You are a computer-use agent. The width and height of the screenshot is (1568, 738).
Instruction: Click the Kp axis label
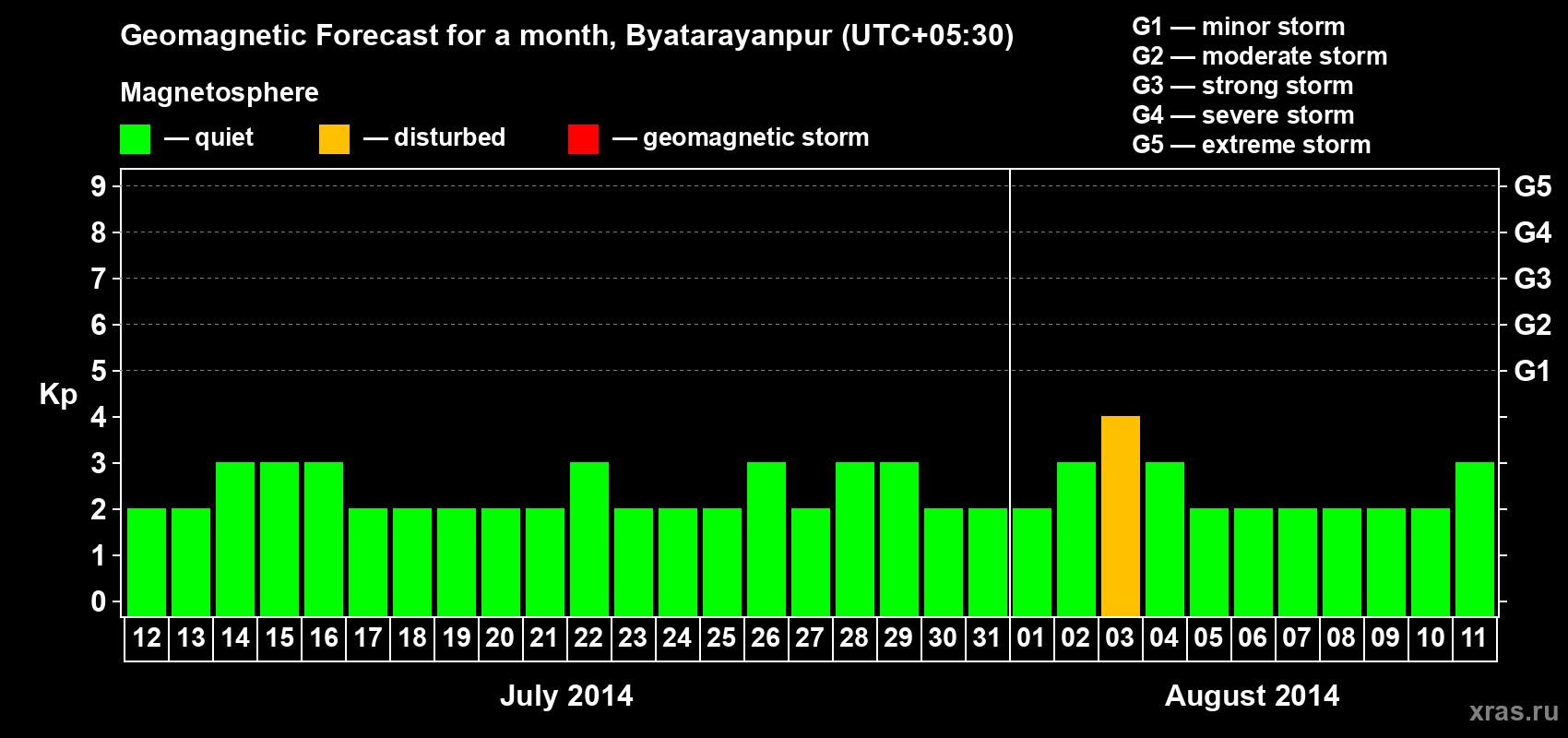[58, 395]
